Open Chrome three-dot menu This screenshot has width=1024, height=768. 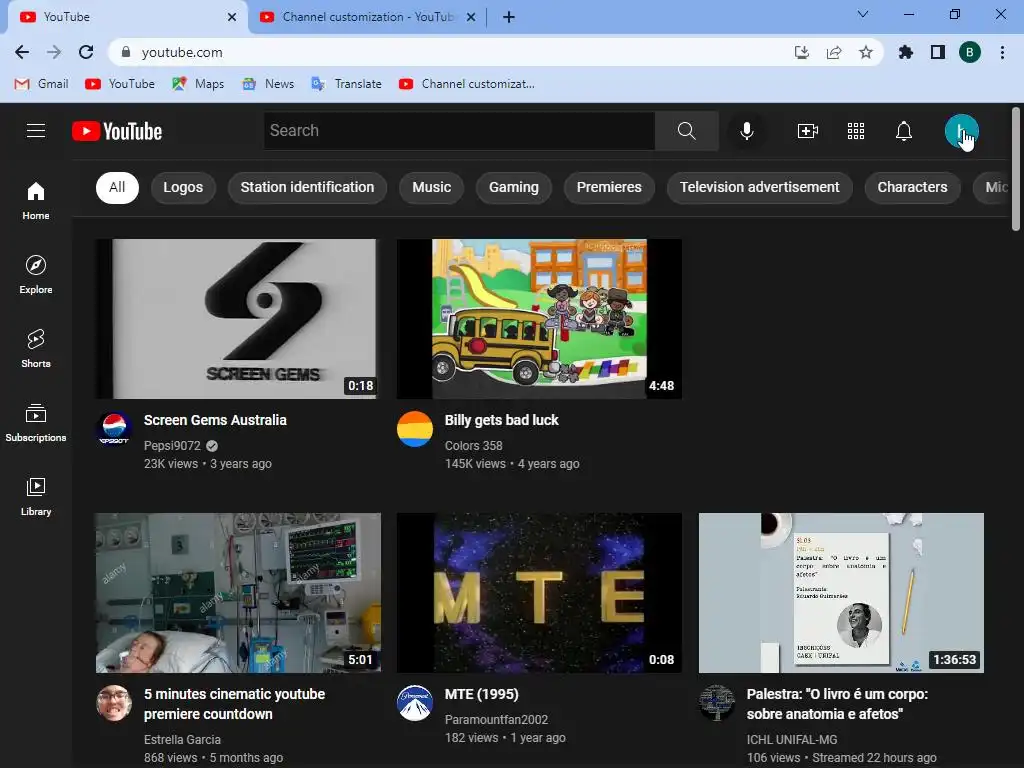tap(1002, 52)
